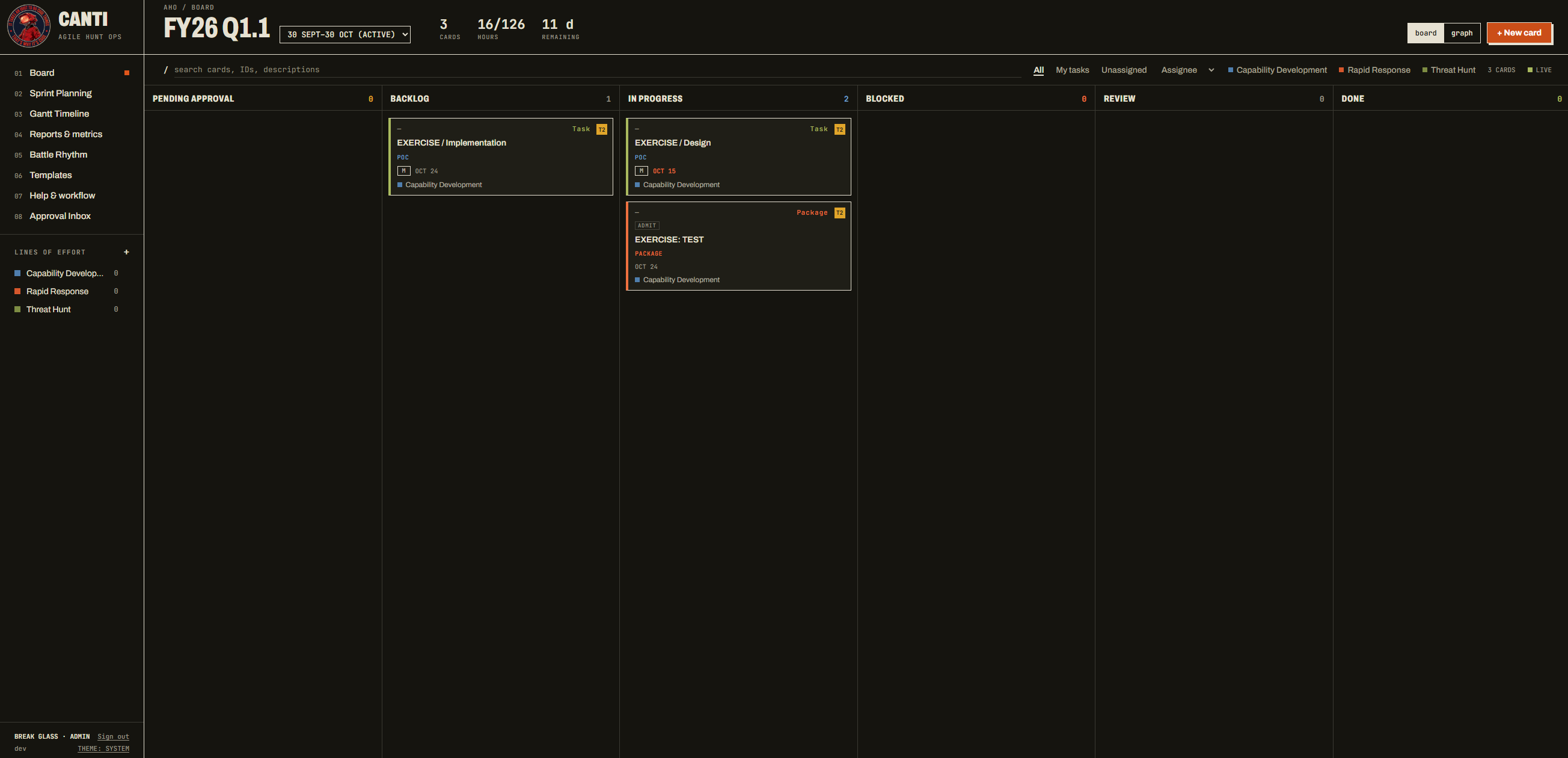Image resolution: width=1568 pixels, height=758 pixels.
Task: Select Threat Hunt line of effort in sidebar
Action: (x=66, y=309)
